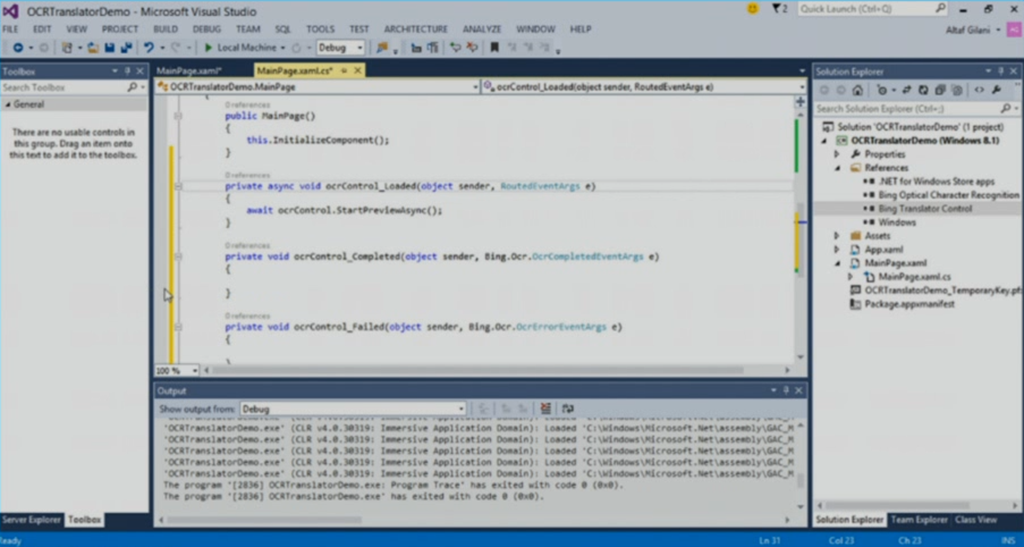Open the DEBUG menu
The image size is (1024, 547).
(x=206, y=29)
